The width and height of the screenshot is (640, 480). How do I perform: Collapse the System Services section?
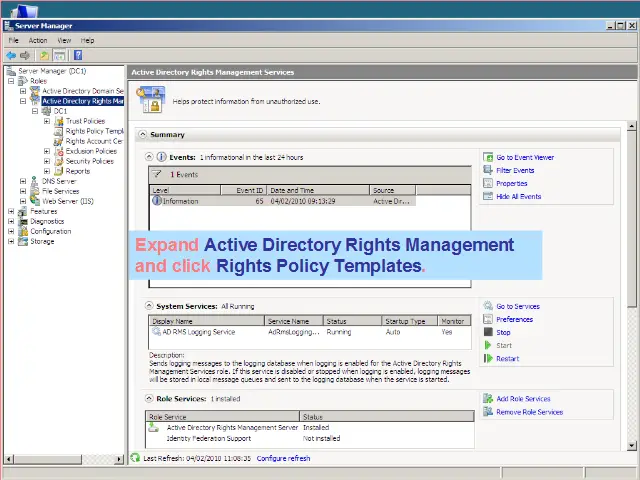pyautogui.click(x=149, y=306)
